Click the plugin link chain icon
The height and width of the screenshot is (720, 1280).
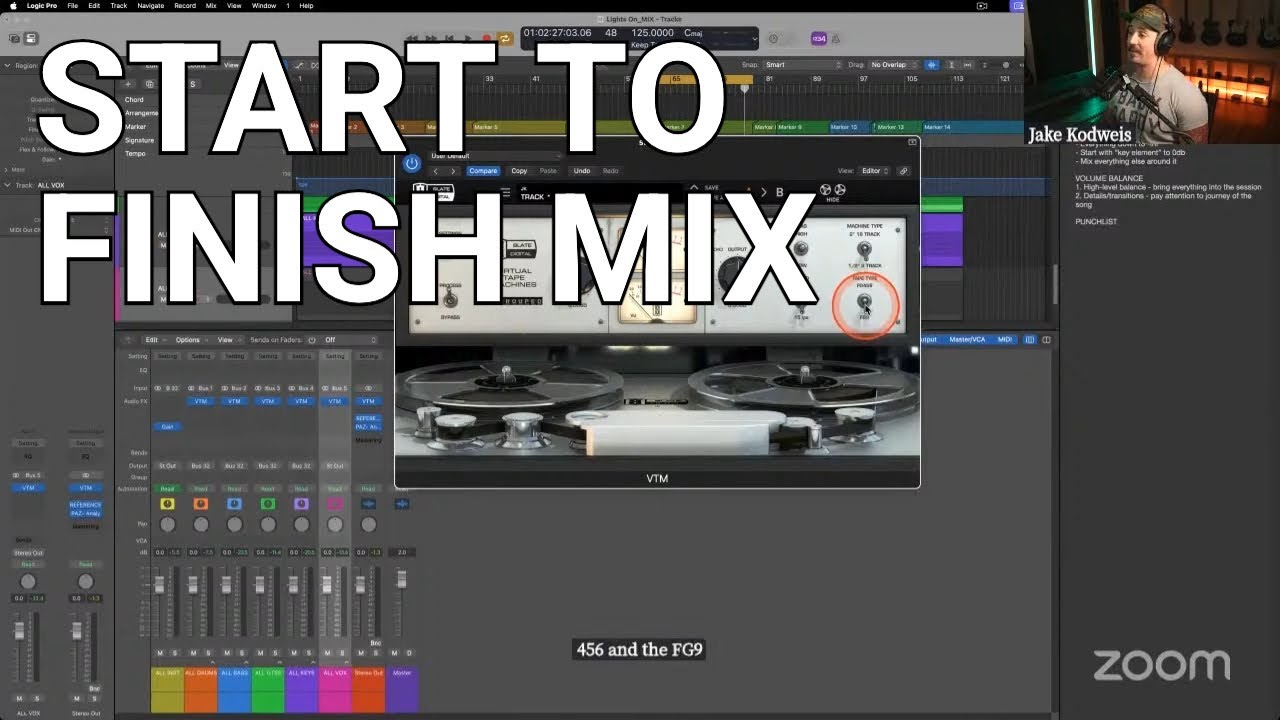[904, 171]
